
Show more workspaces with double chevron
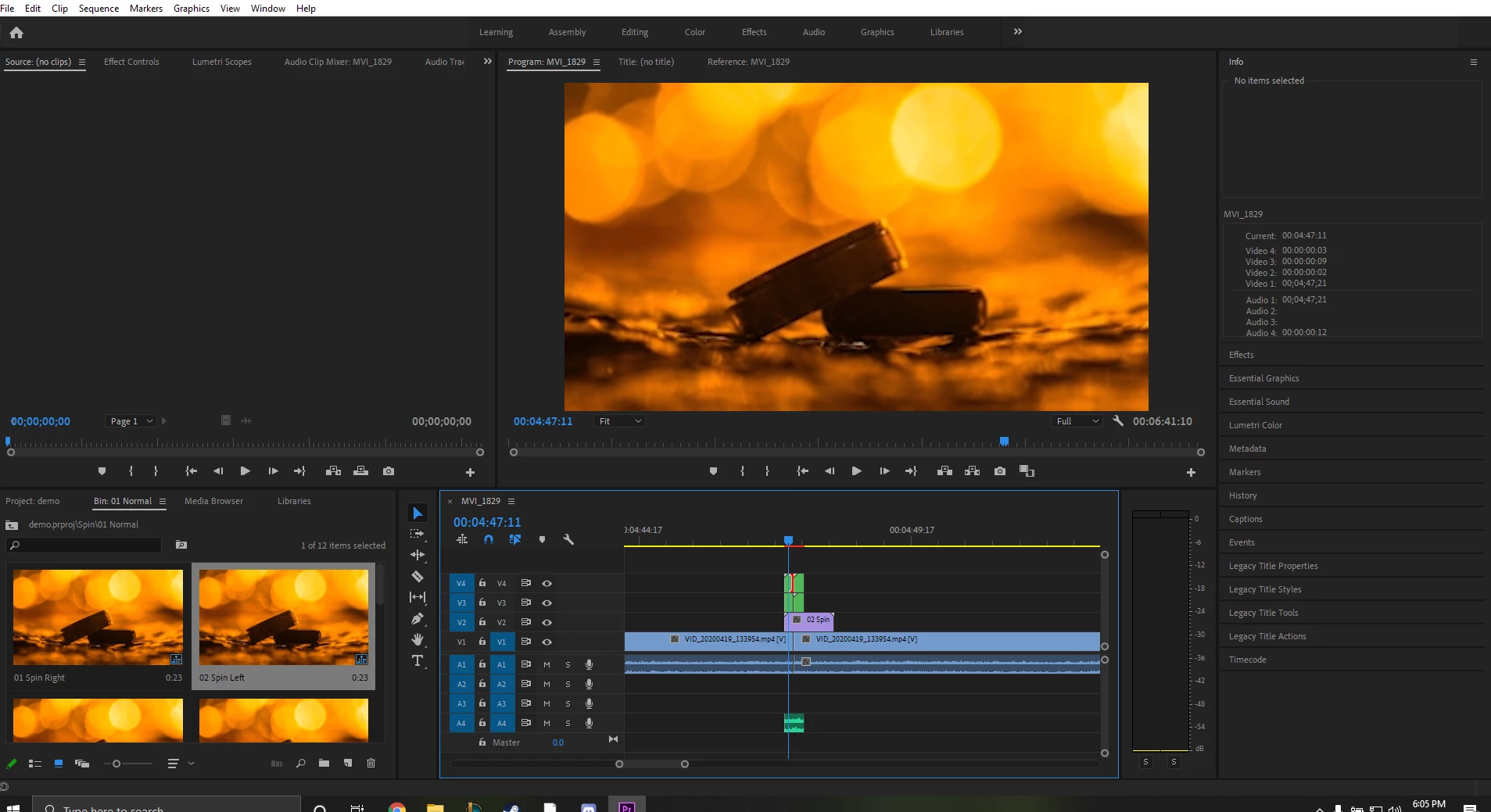click(1017, 32)
